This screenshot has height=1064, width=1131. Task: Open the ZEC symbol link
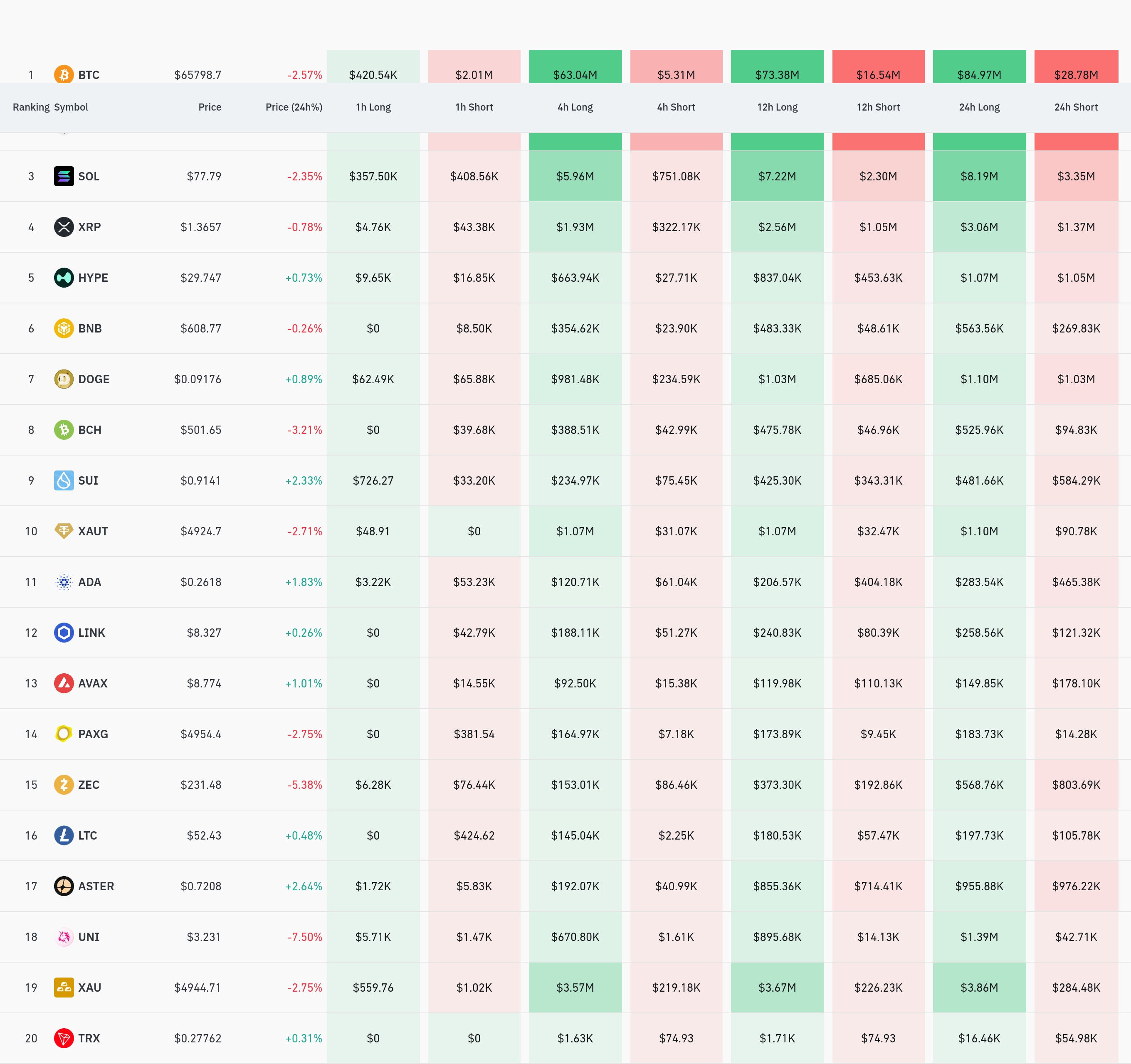89,785
